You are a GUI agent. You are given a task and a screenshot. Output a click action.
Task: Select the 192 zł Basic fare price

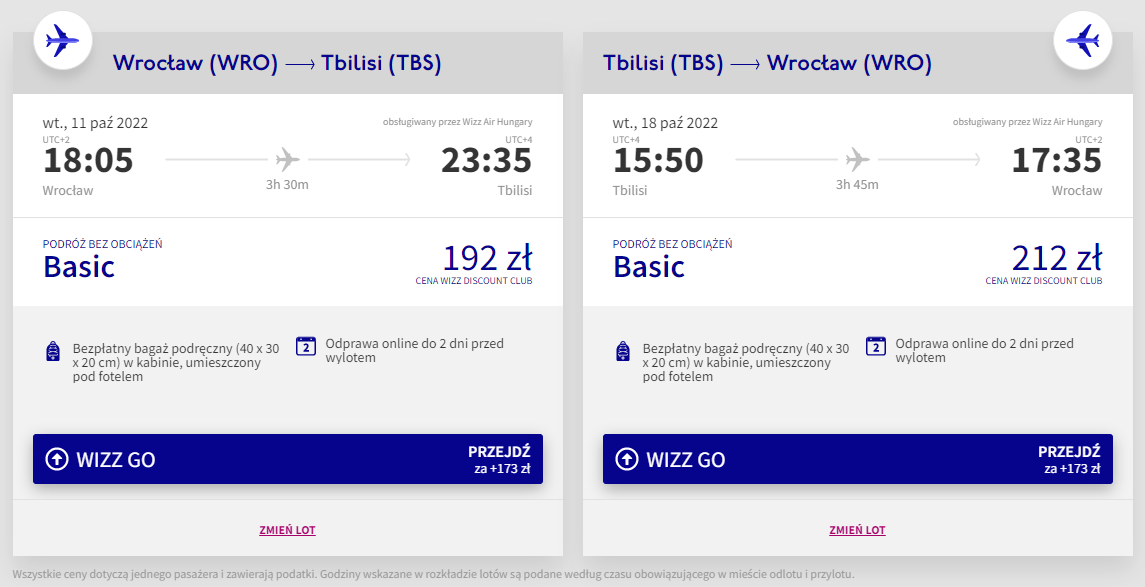[487, 259]
